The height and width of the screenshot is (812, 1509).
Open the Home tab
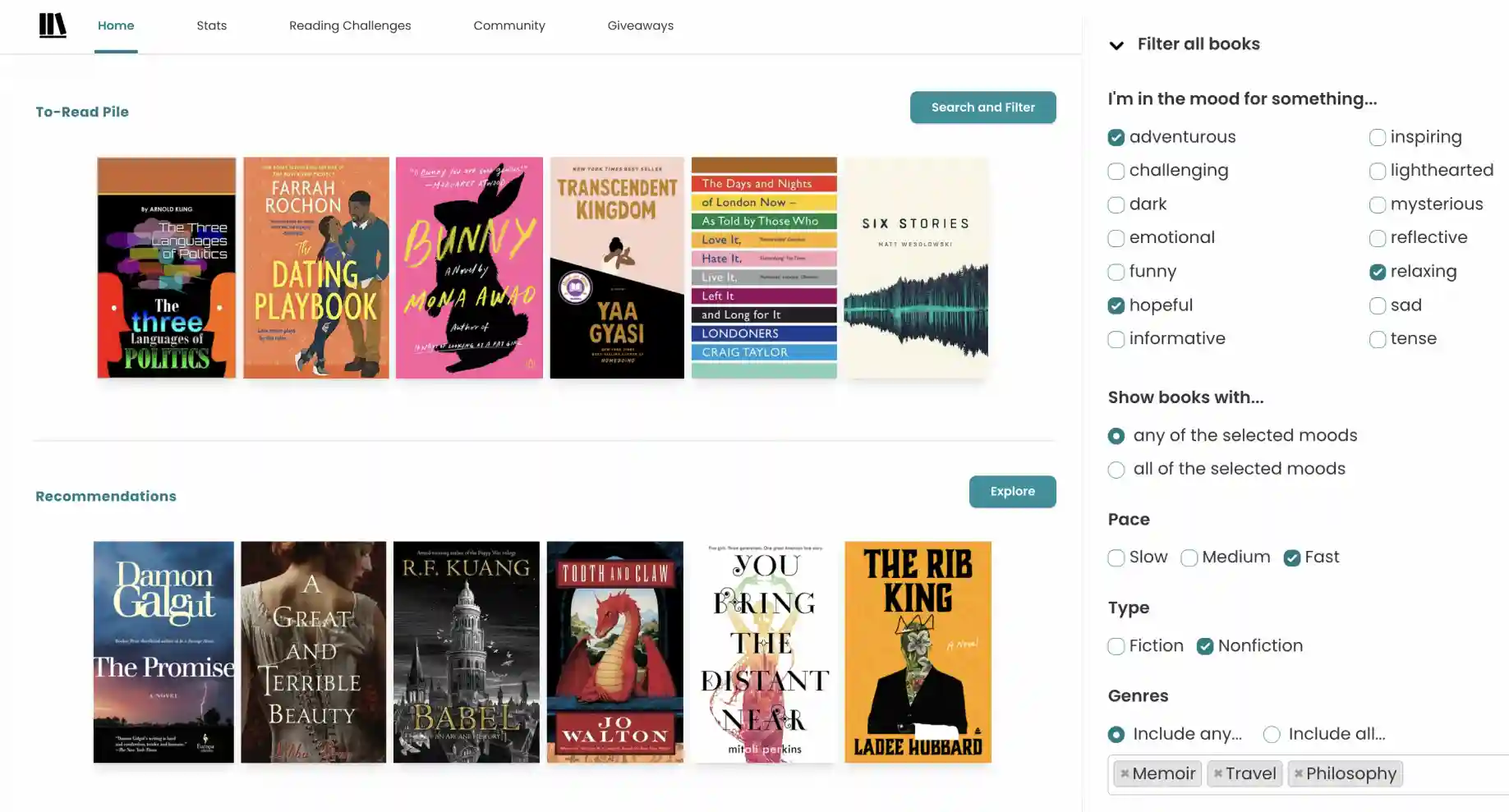tap(116, 25)
